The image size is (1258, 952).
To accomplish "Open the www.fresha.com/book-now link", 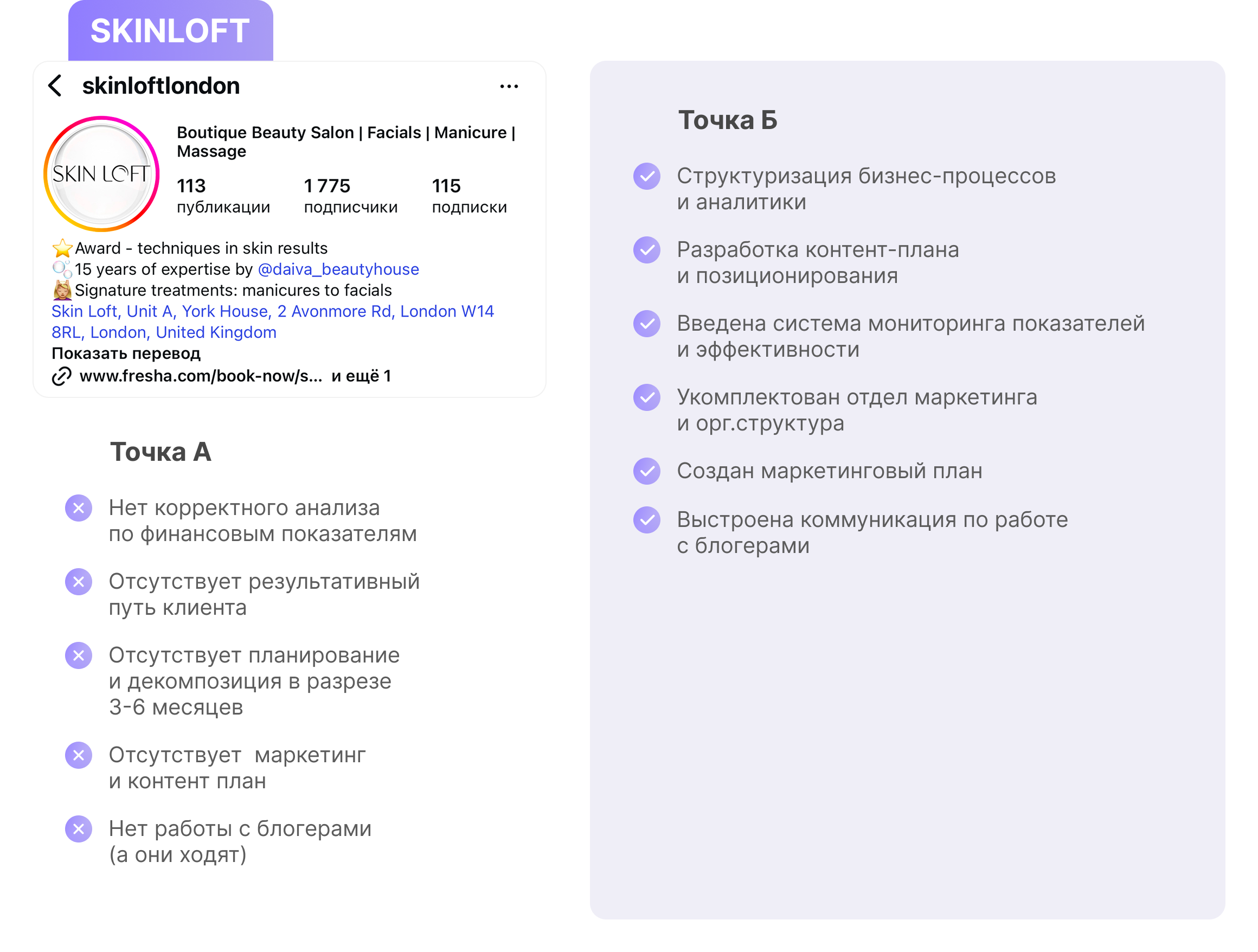I will [201, 376].
